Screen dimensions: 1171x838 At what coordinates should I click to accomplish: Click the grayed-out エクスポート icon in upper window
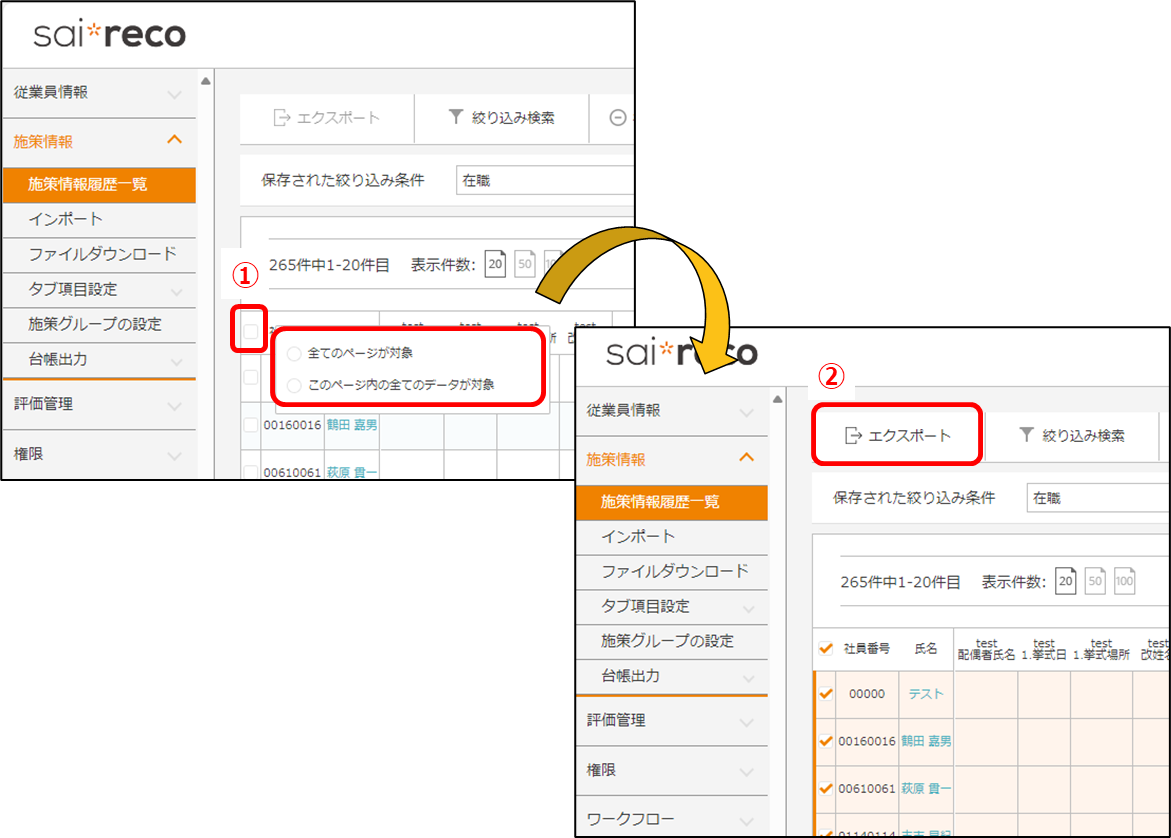pos(281,118)
